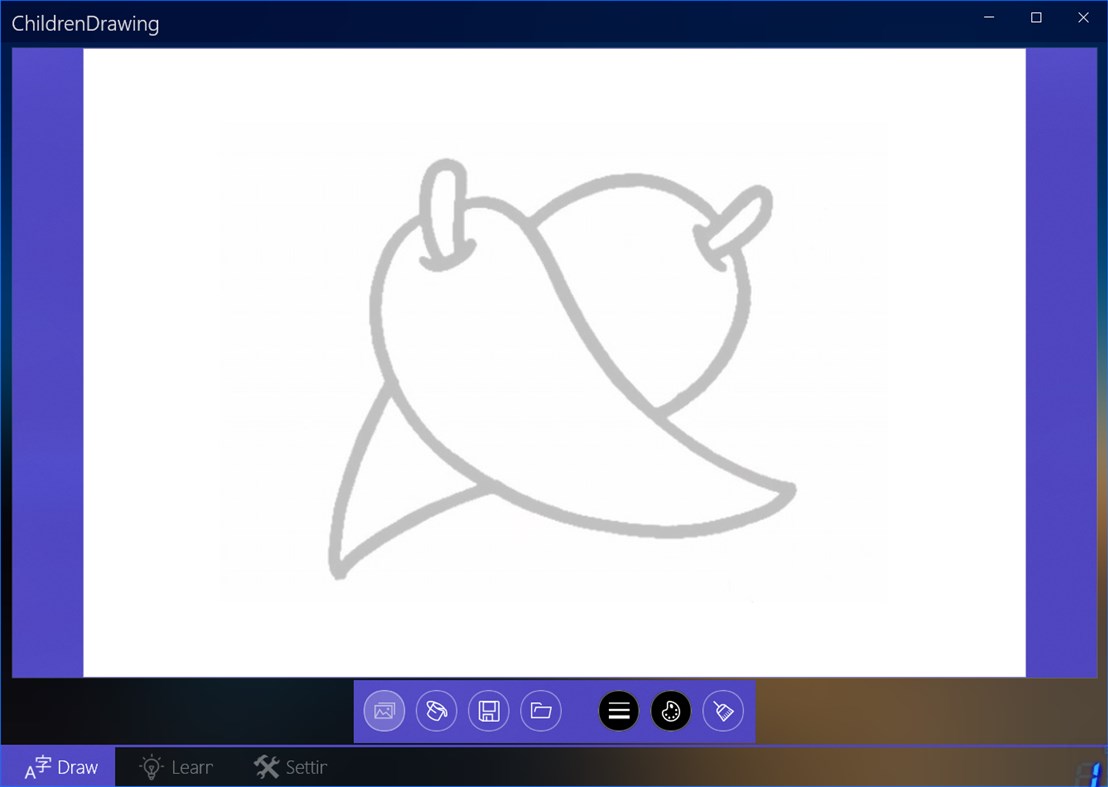Screen dimensions: 1108x787
Task: Open the color palette picker
Action: (x=671, y=711)
